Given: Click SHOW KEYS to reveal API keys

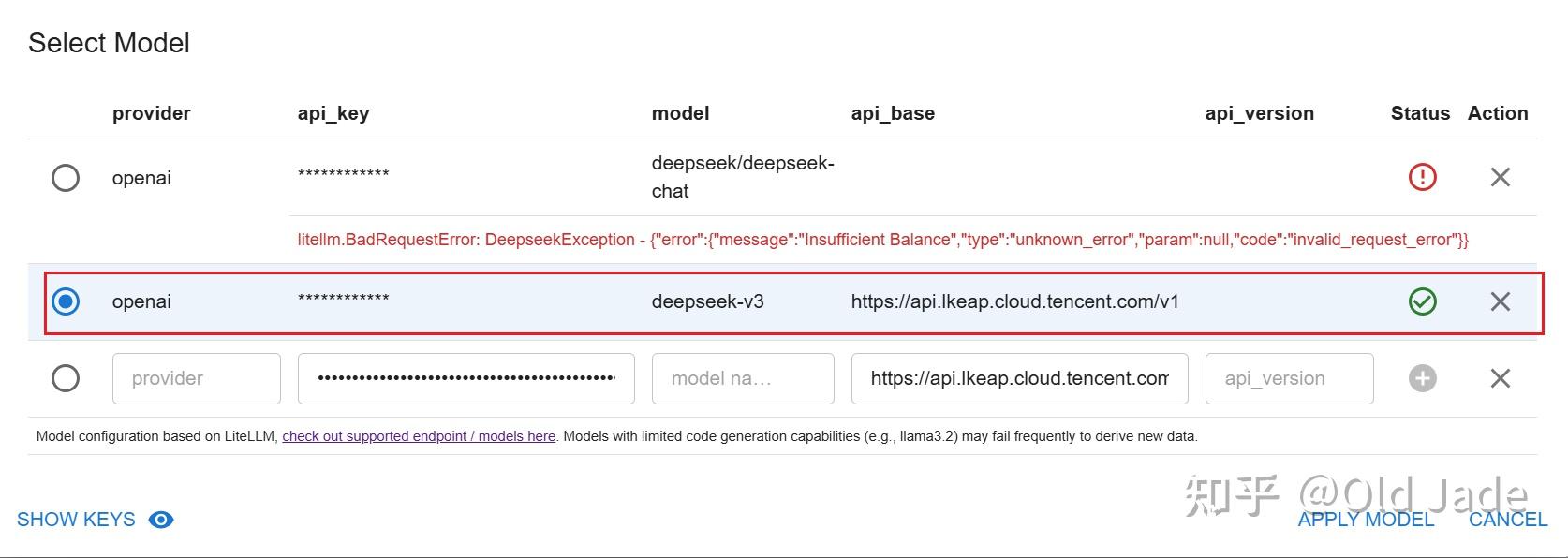Looking at the screenshot, I should (x=75, y=520).
